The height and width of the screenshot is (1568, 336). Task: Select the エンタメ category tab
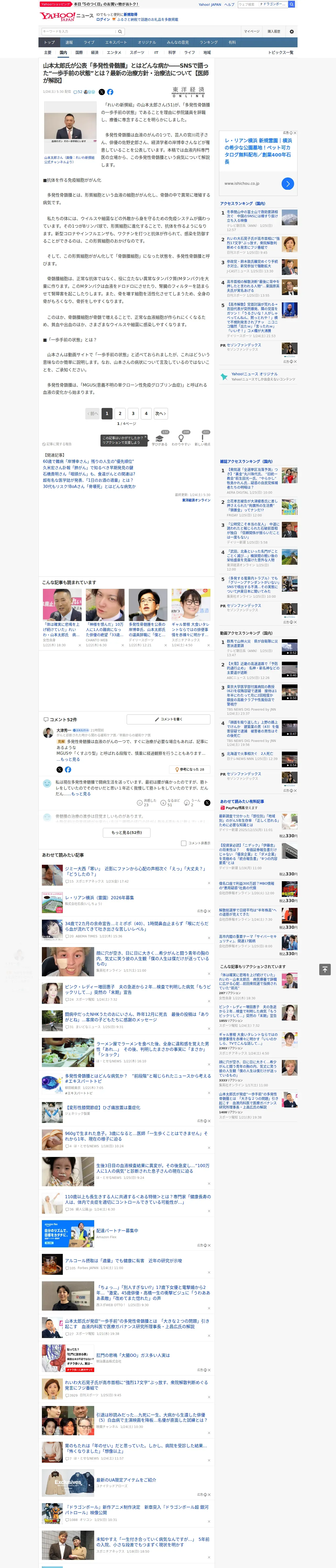tap(114, 52)
